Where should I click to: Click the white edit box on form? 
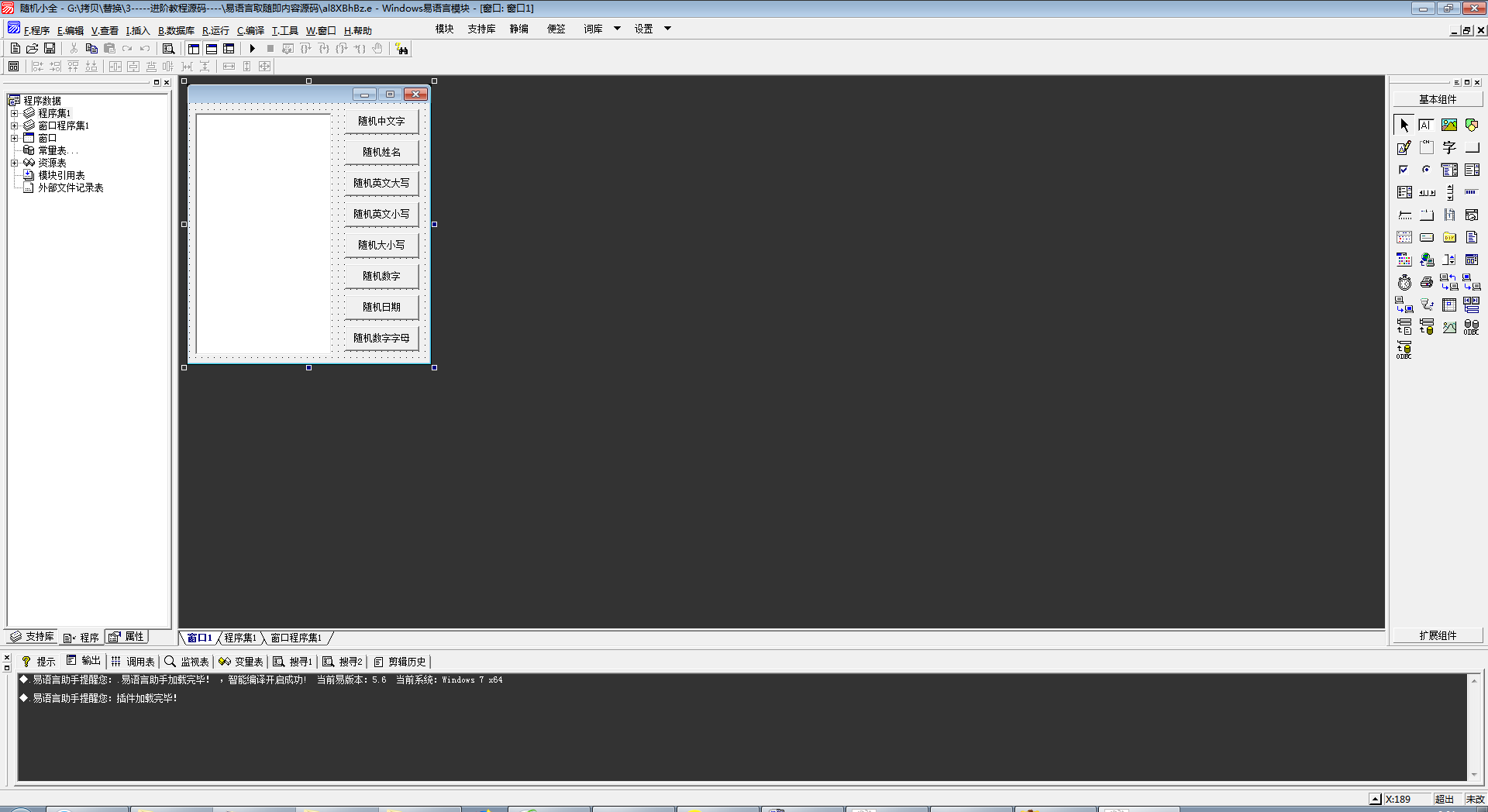click(263, 233)
